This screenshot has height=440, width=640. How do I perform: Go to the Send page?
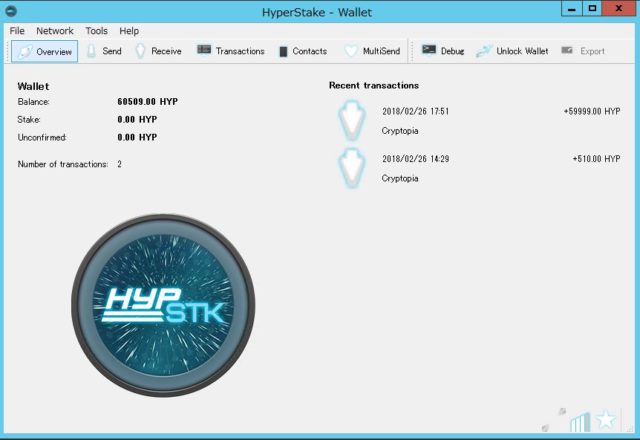104,51
